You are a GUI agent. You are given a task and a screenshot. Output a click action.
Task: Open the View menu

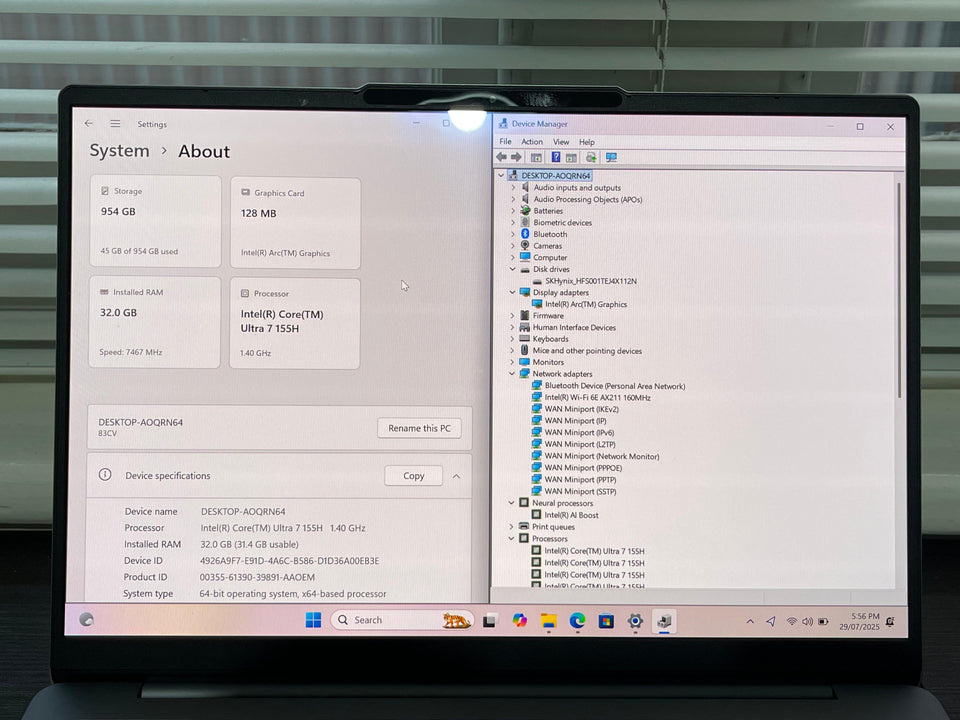click(561, 141)
